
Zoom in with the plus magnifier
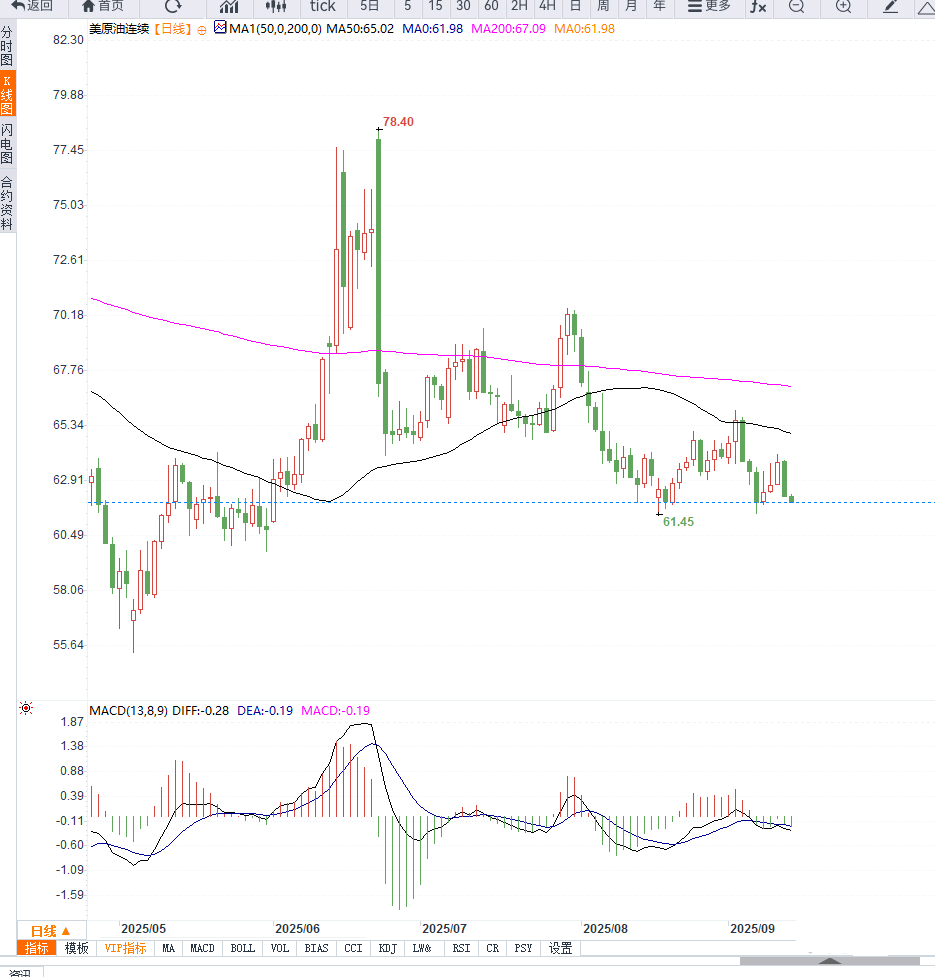point(843,6)
